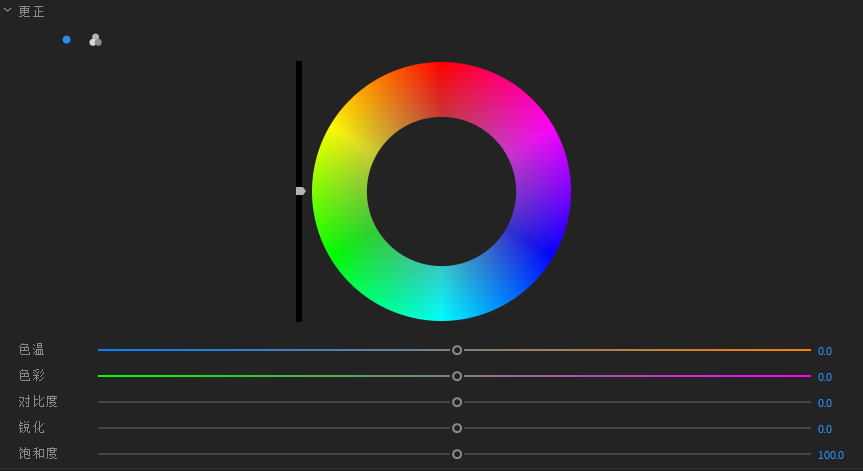The image size is (863, 471).
Task: Click the 色彩 slider handle
Action: tap(457, 376)
